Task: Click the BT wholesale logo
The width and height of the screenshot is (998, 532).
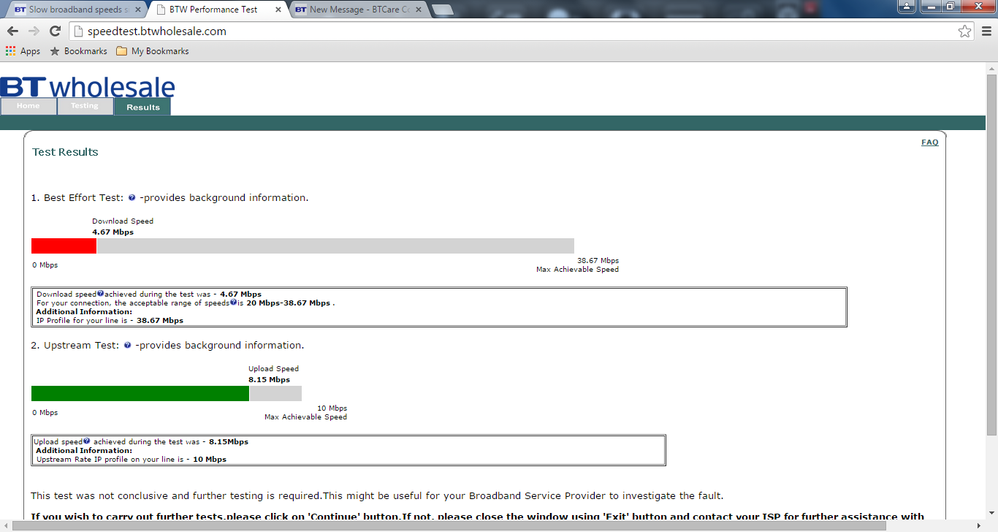Action: click(x=88, y=87)
